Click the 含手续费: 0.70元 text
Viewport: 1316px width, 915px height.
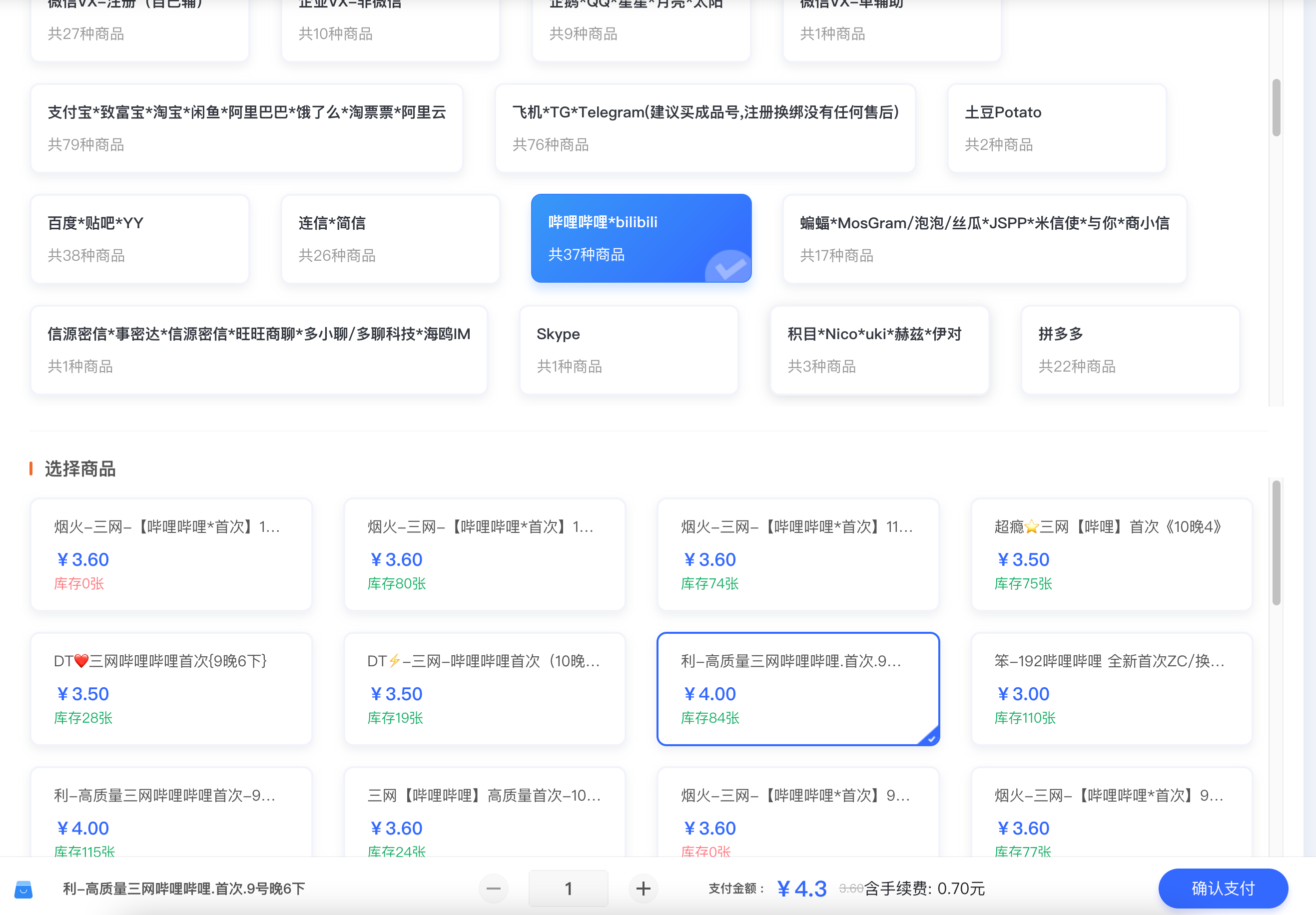[x=924, y=889]
